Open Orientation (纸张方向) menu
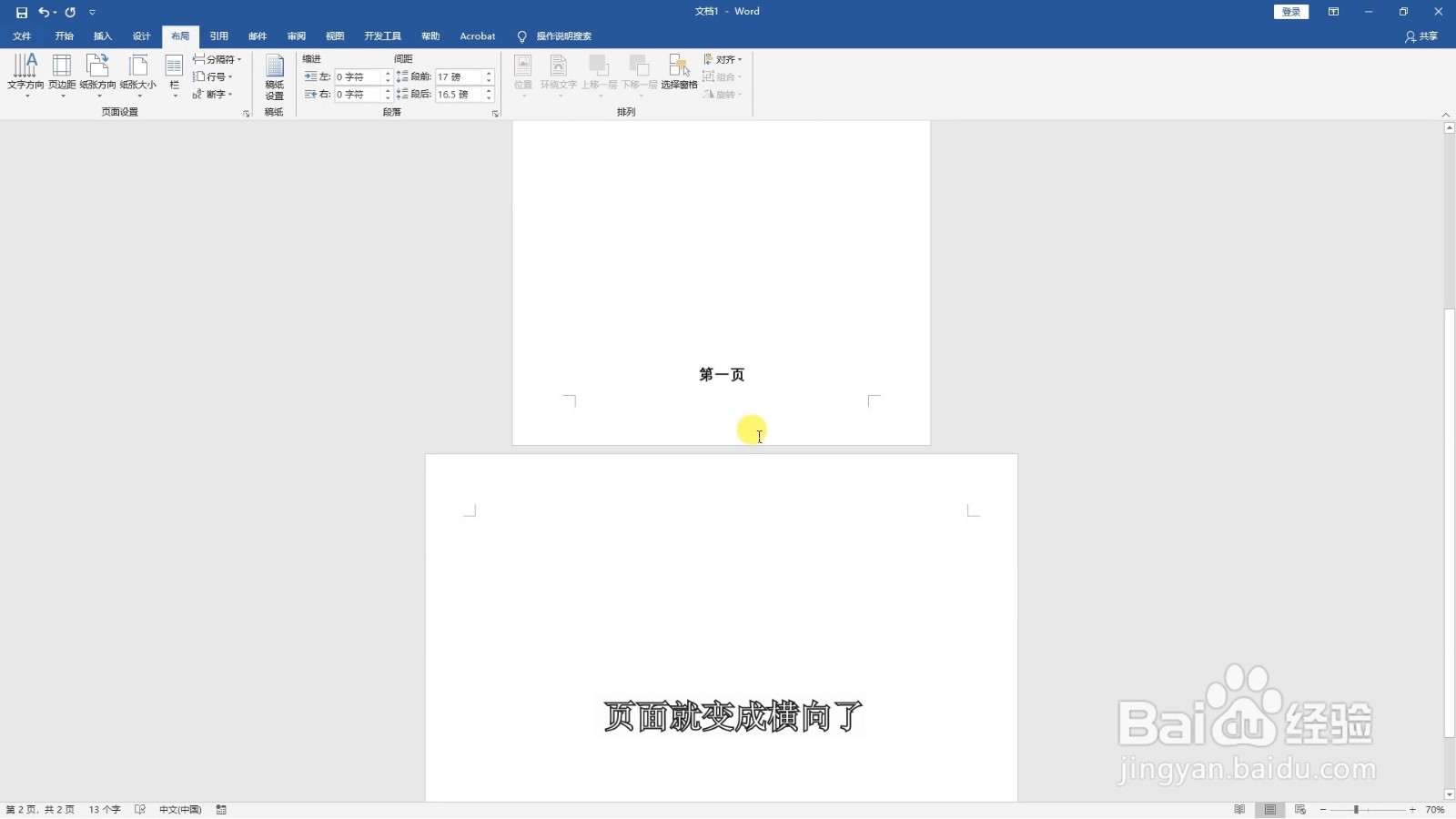The width and height of the screenshot is (1456, 819). pos(97,76)
